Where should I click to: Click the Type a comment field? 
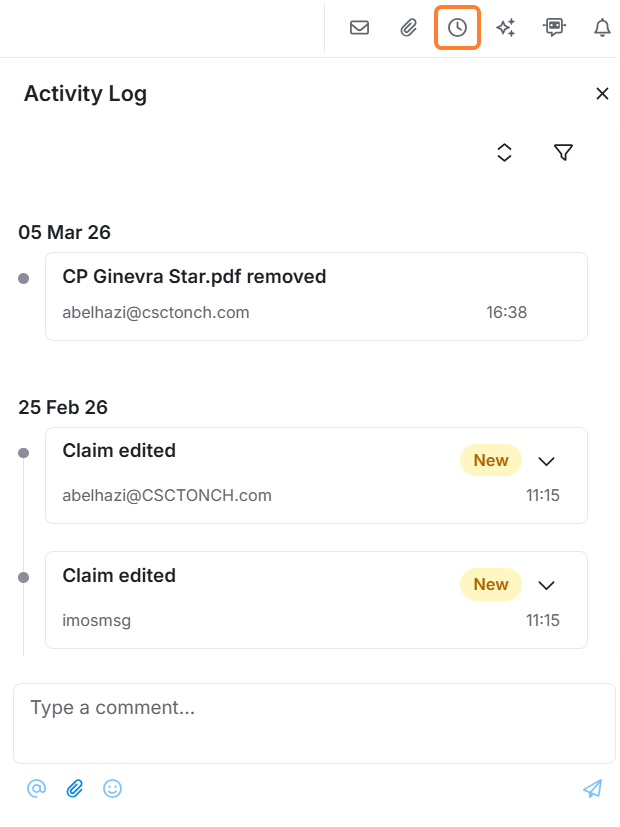(x=314, y=722)
